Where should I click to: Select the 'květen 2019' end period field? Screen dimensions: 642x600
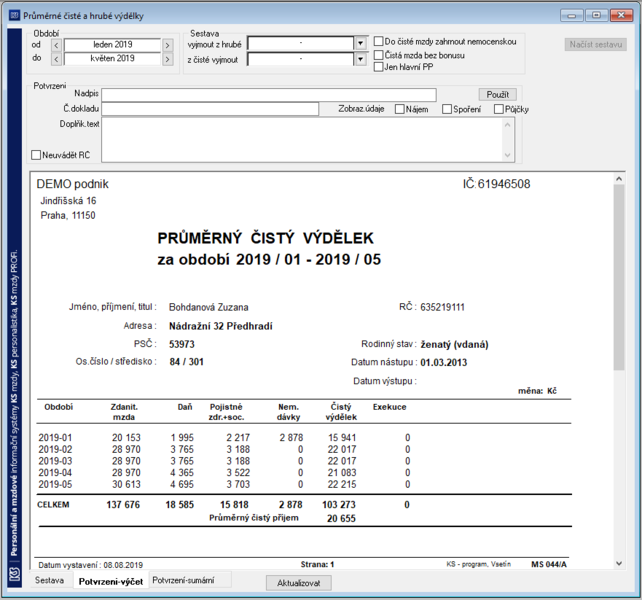point(112,59)
